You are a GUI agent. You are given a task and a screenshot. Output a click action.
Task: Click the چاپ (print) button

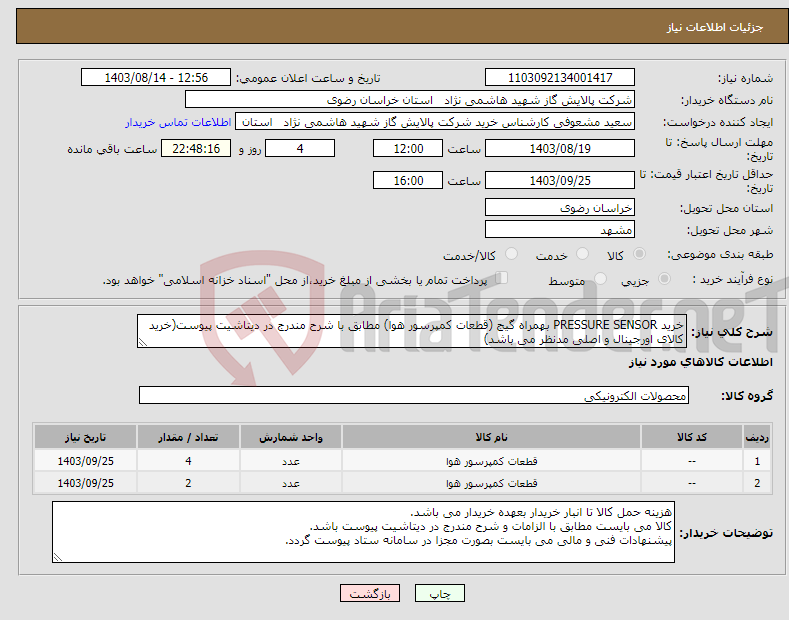click(439, 593)
